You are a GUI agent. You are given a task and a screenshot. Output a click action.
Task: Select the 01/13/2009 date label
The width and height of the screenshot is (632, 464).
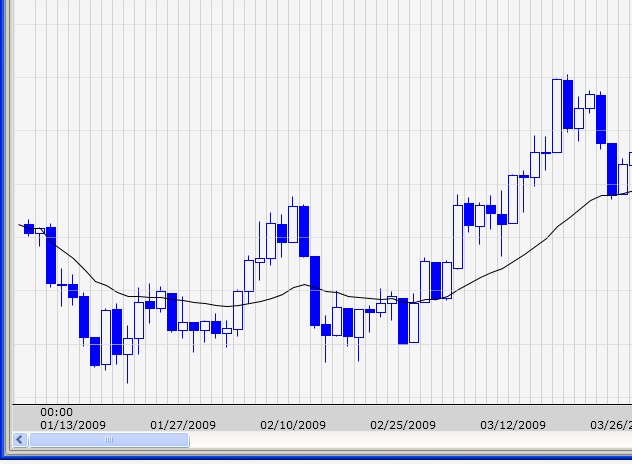point(73,425)
